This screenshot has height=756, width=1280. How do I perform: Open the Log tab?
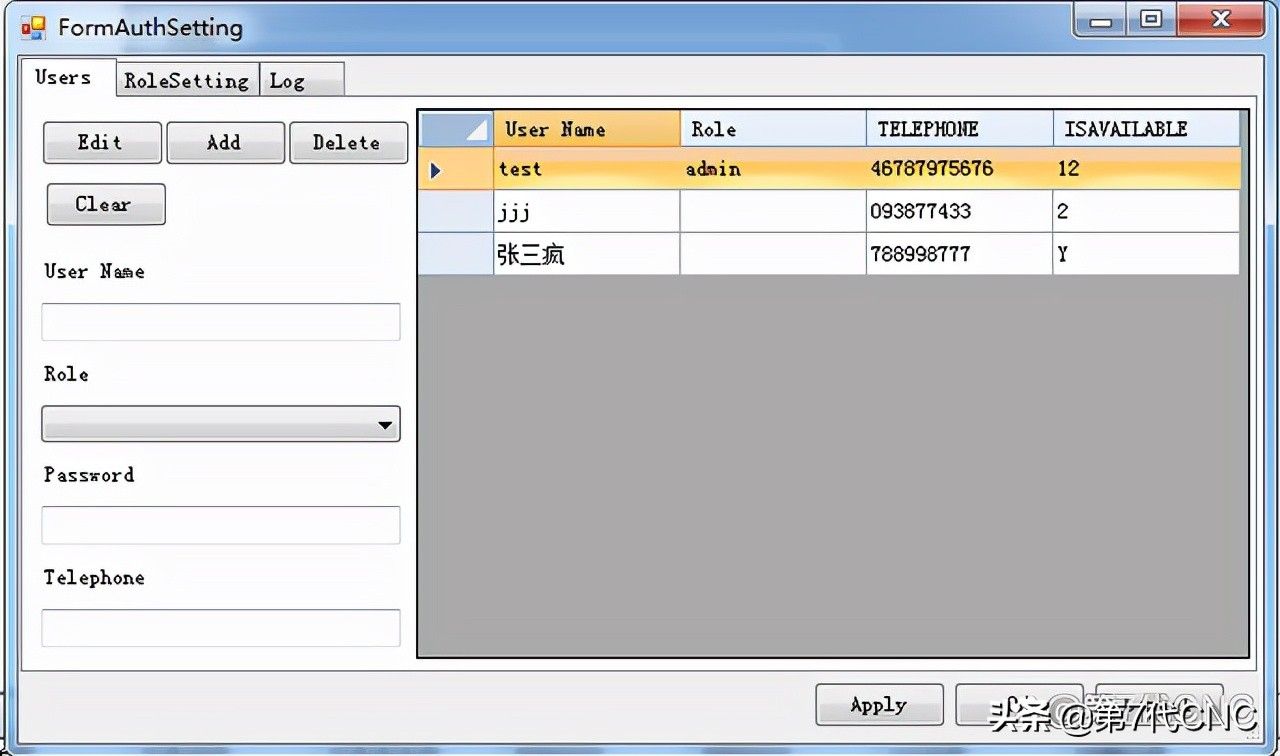point(302,81)
